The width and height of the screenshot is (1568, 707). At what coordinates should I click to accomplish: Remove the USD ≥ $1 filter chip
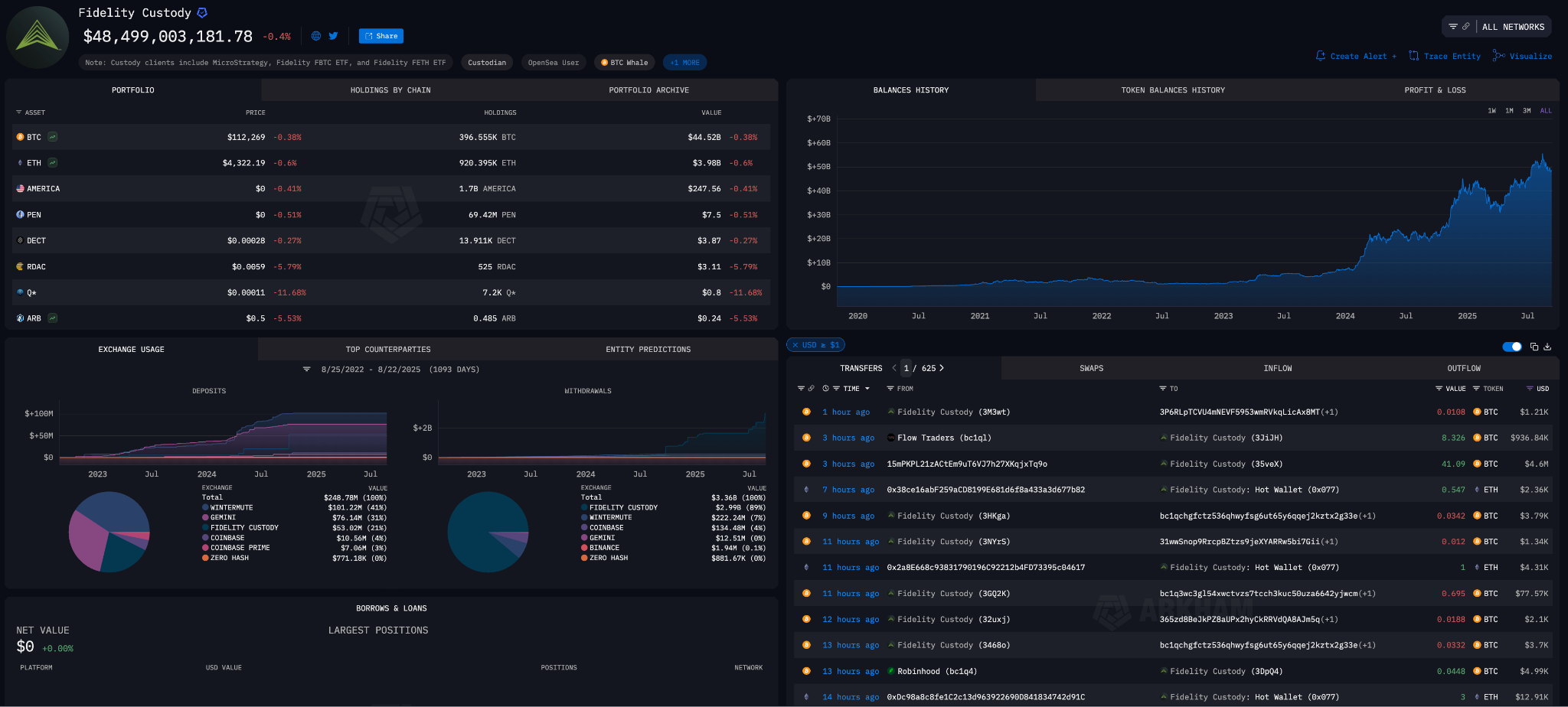coord(795,345)
